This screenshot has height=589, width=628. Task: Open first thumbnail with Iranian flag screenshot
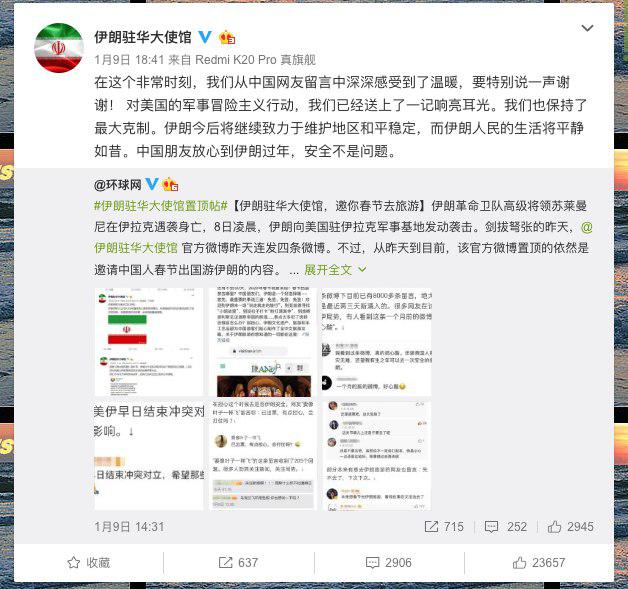tap(149, 342)
